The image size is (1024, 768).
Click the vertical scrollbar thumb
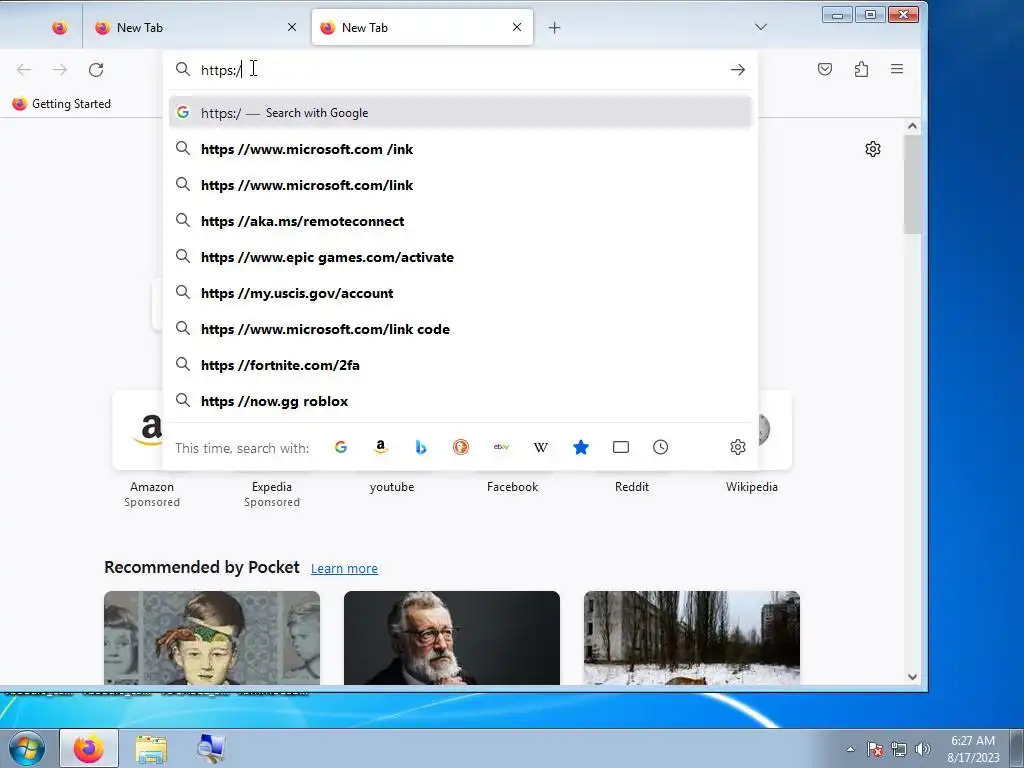point(912,184)
